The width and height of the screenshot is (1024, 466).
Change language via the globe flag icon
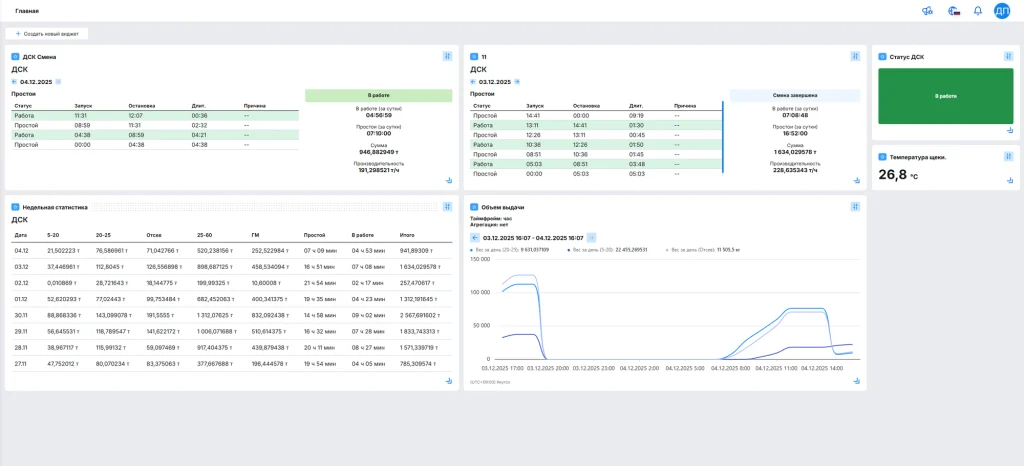953,11
